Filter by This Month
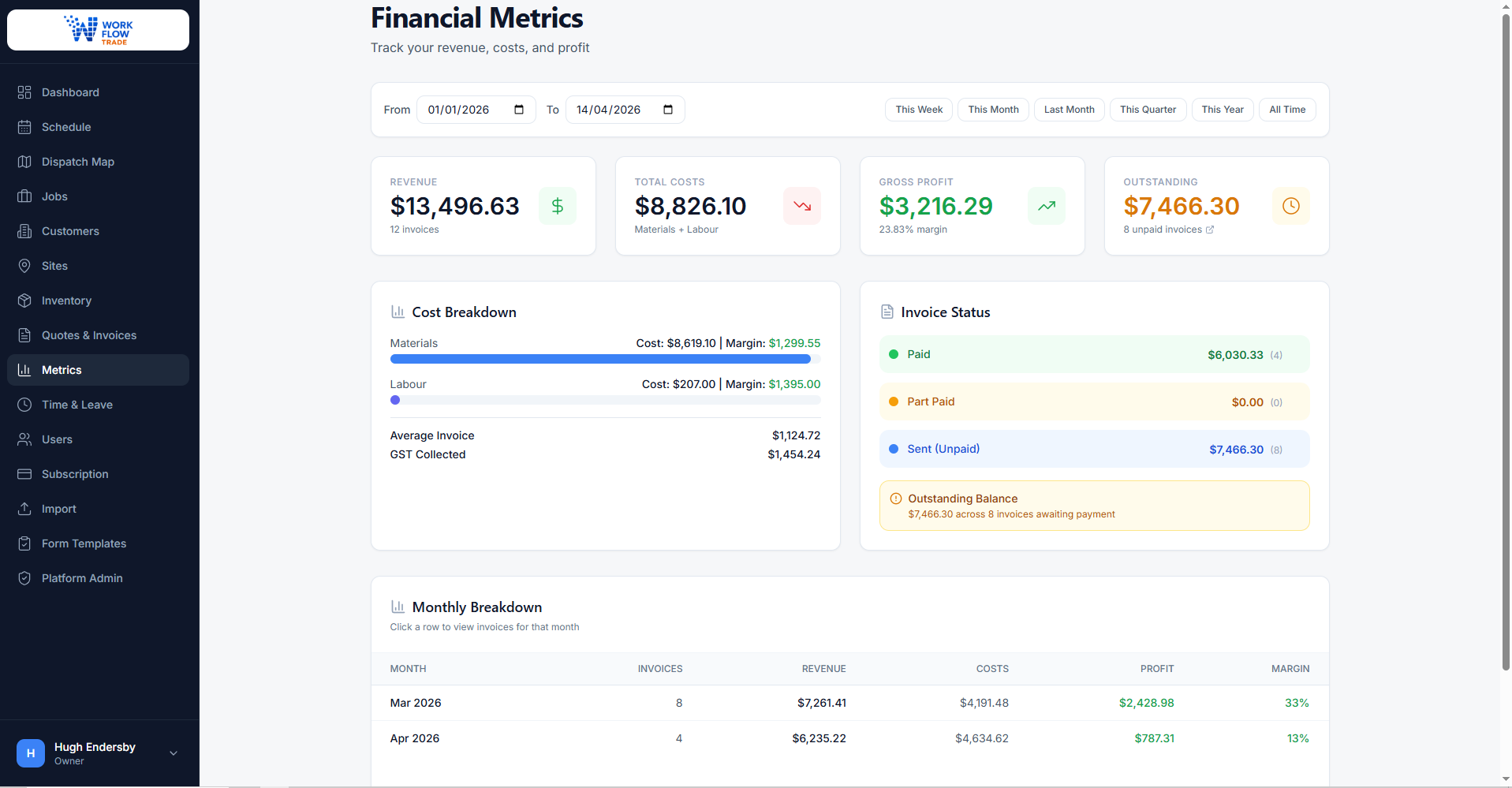The height and width of the screenshot is (788, 1512). point(993,110)
